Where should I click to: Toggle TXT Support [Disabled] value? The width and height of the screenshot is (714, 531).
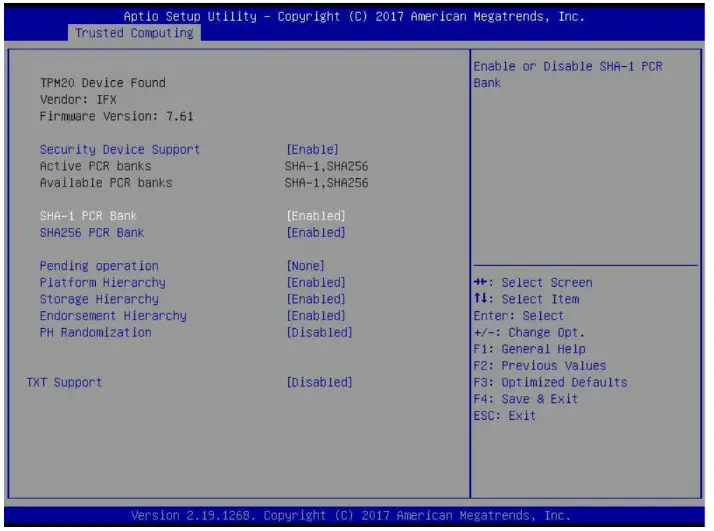[x=320, y=383]
